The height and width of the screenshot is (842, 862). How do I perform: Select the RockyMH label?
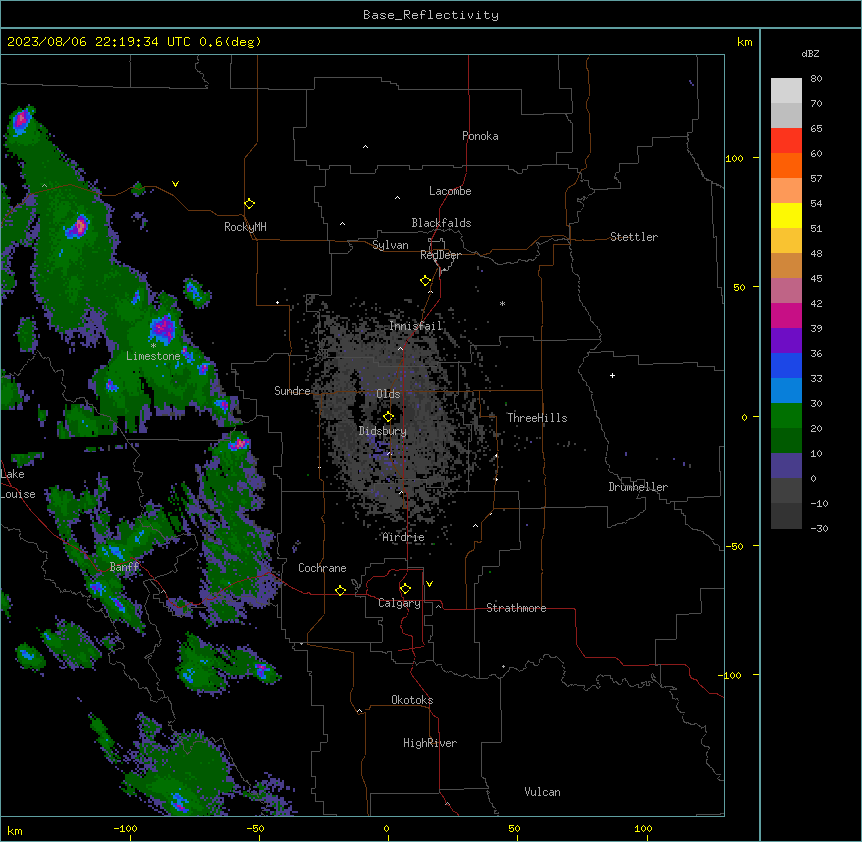[245, 226]
